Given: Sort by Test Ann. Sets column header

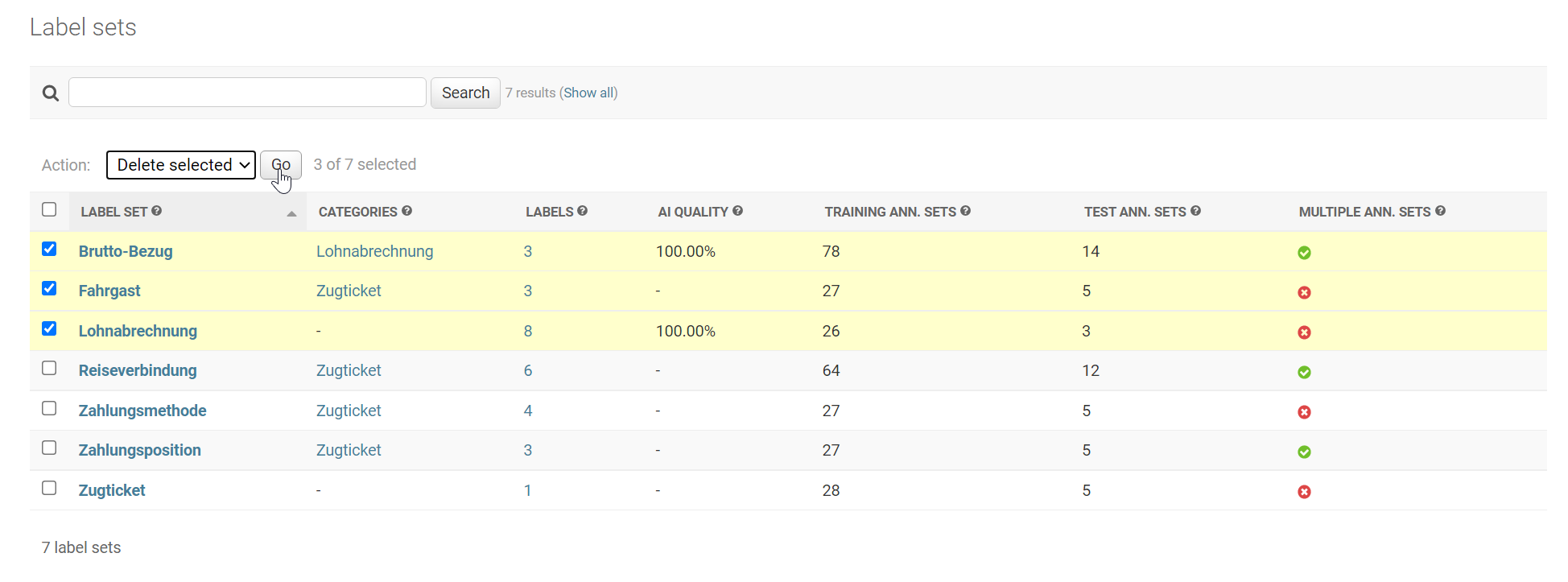Looking at the screenshot, I should click(1135, 212).
